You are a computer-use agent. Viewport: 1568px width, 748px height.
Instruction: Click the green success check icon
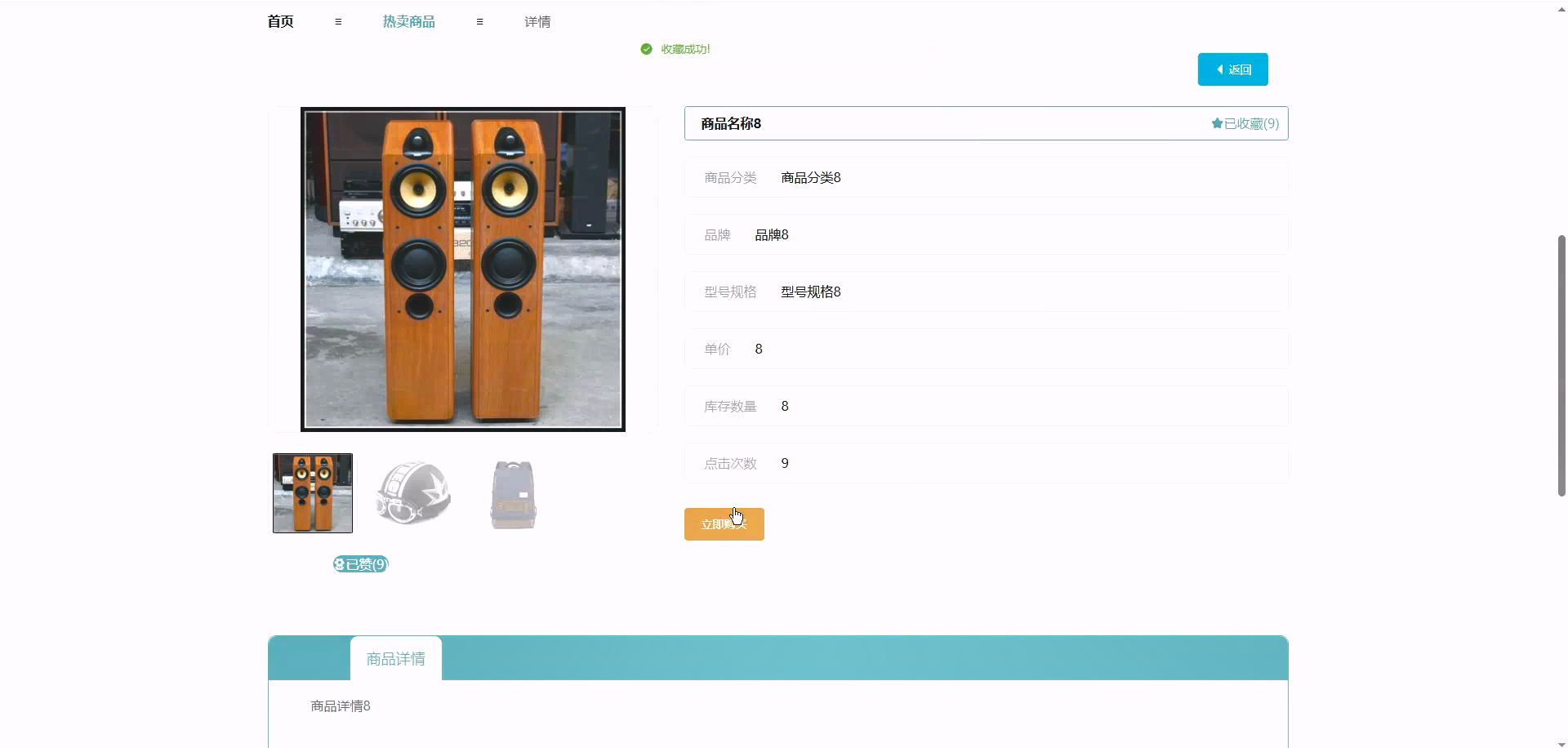click(647, 49)
